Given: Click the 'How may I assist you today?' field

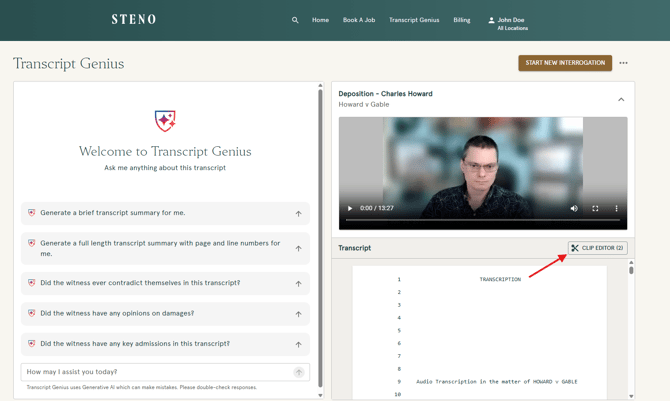Looking at the screenshot, I should pos(155,372).
